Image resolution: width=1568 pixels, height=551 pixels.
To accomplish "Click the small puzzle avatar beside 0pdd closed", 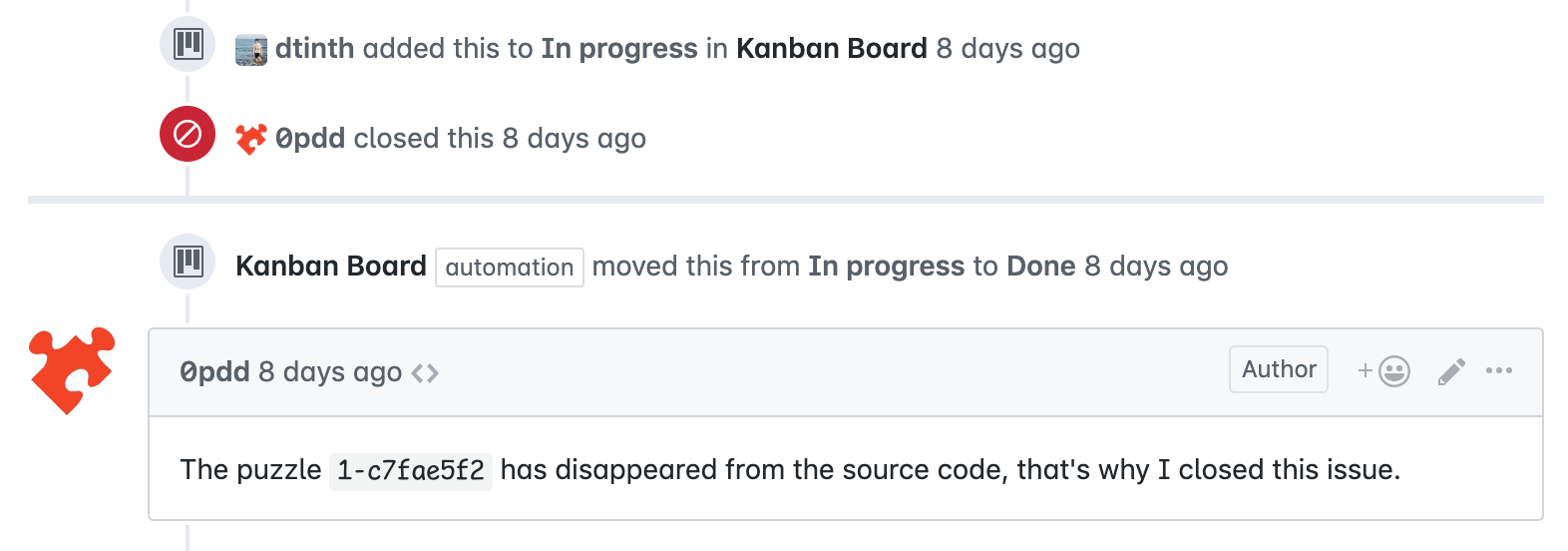I will coord(250,139).
